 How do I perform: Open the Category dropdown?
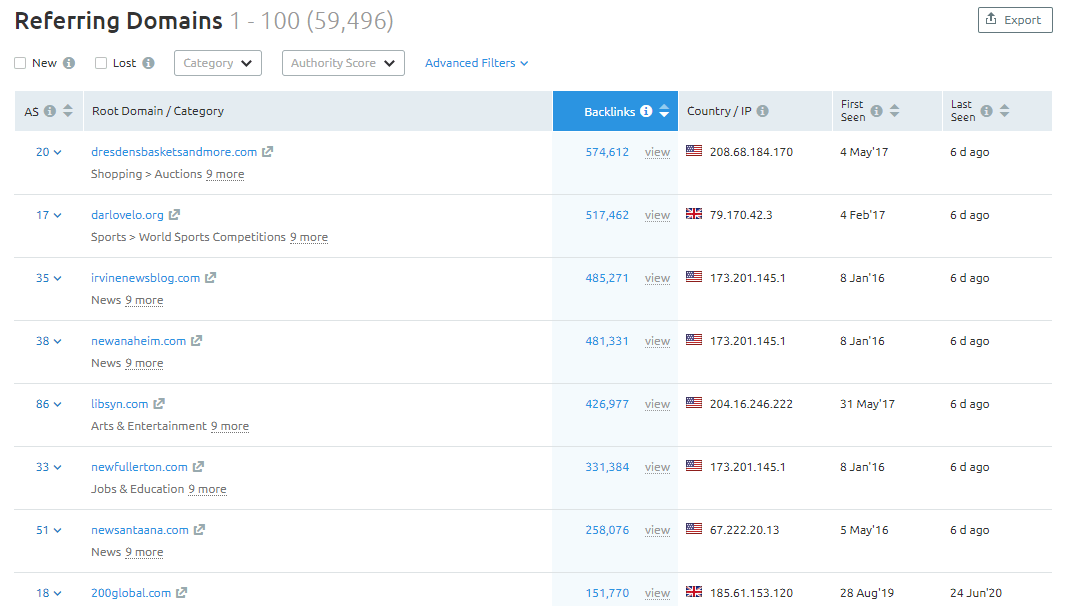(x=218, y=63)
